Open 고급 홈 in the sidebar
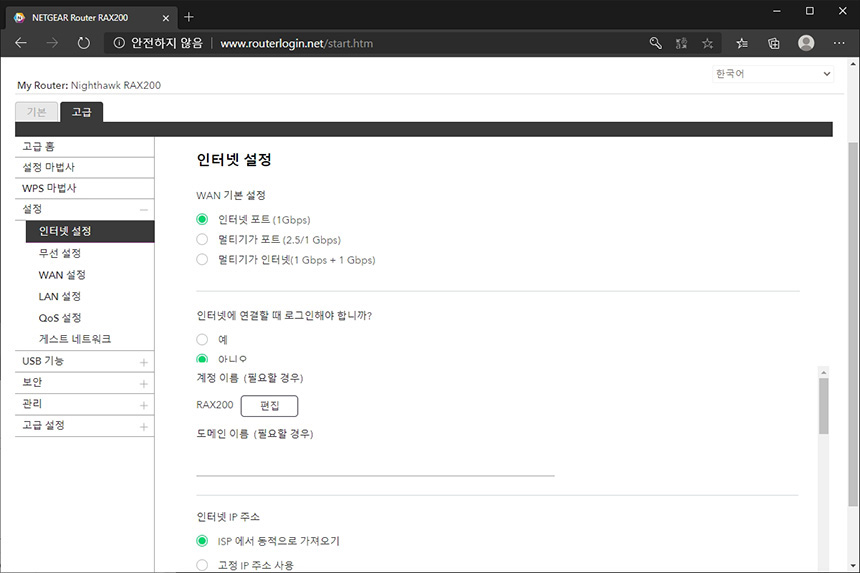The height and width of the screenshot is (573, 860). (84, 146)
